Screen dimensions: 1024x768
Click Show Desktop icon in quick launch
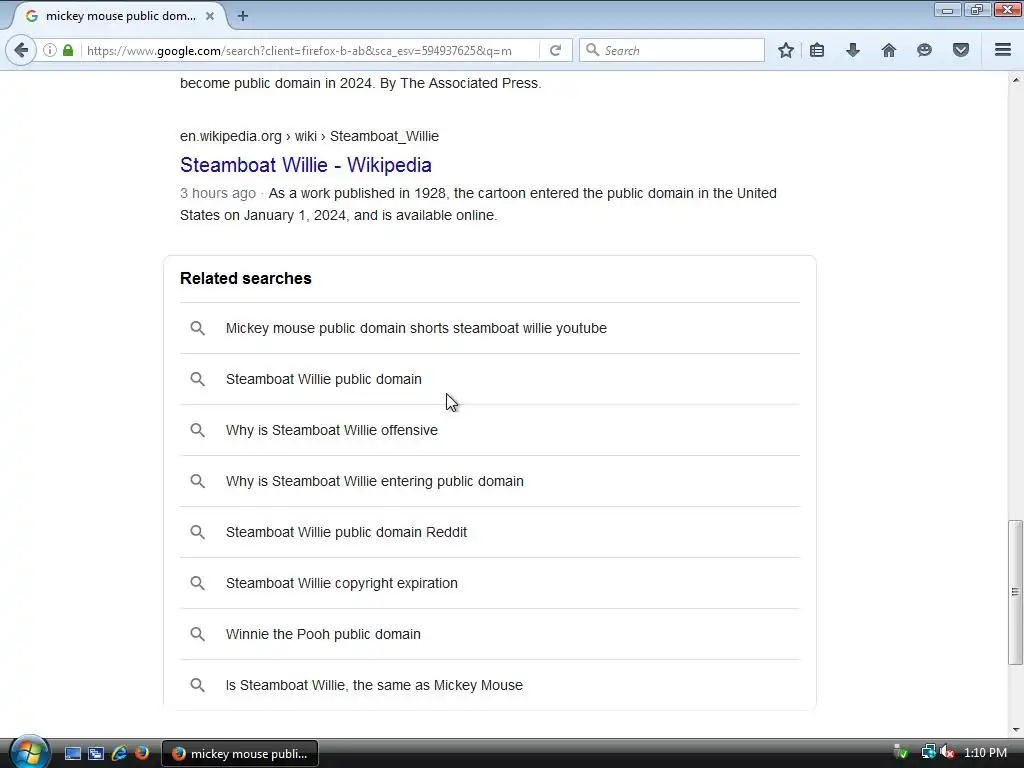tap(72, 754)
